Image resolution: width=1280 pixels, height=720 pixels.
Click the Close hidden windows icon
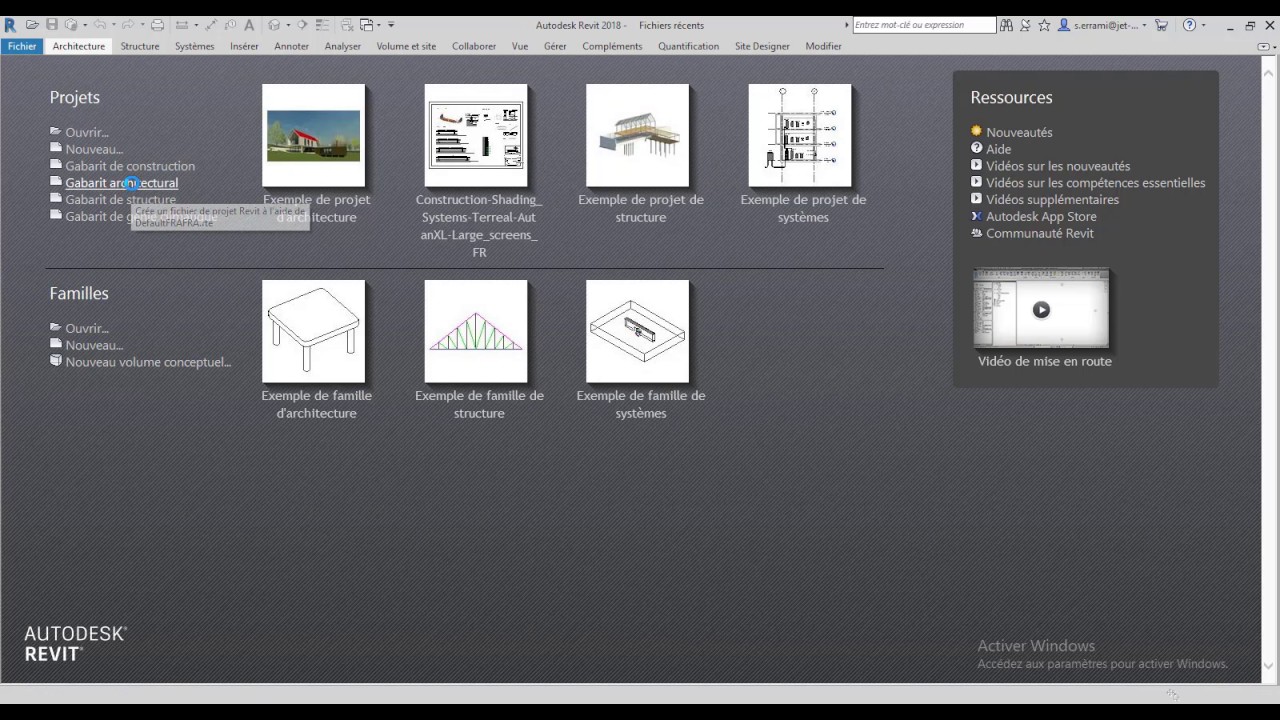[346, 25]
